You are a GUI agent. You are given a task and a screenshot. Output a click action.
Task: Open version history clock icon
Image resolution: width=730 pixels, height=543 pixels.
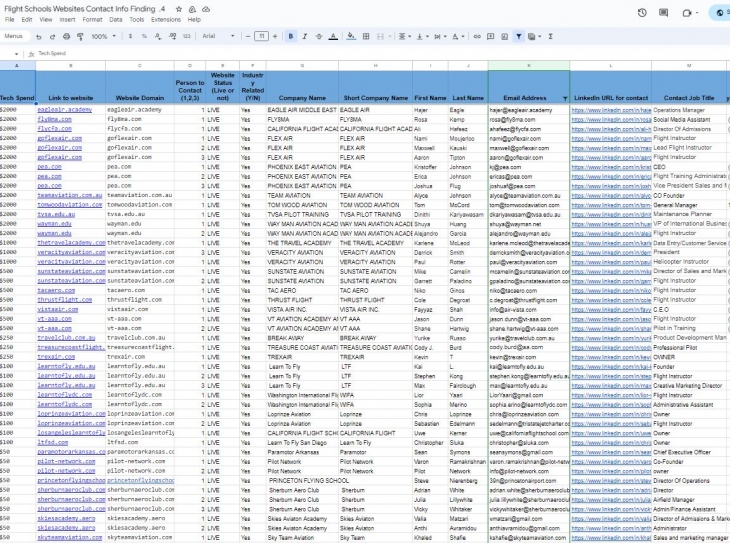pyautogui.click(x=642, y=13)
